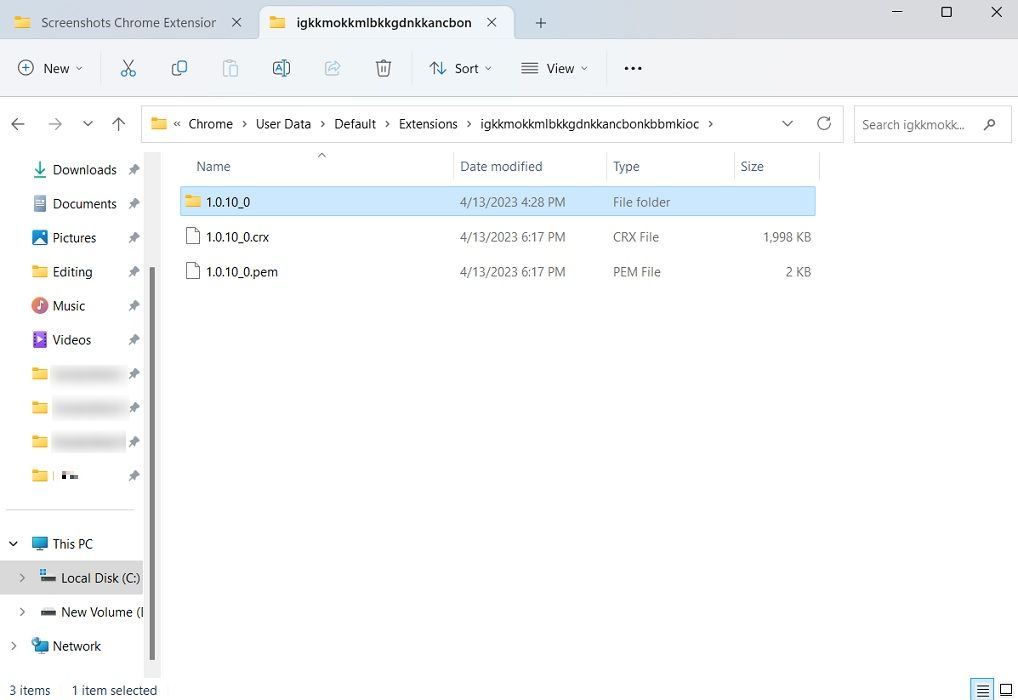Click the search igkkmokk box
1018x700 pixels.
[x=920, y=124]
